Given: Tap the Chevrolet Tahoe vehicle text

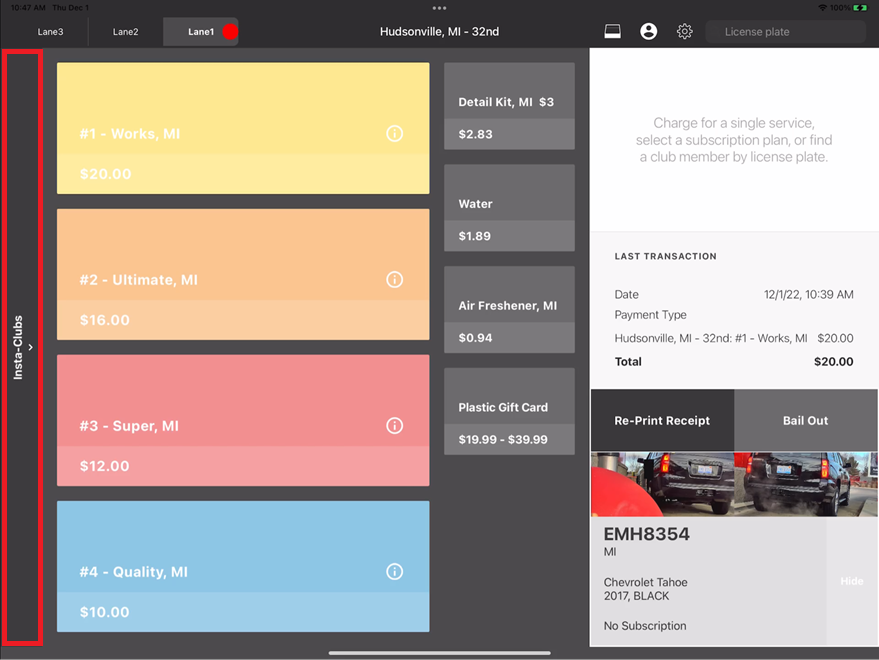Looking at the screenshot, I should (x=645, y=582).
